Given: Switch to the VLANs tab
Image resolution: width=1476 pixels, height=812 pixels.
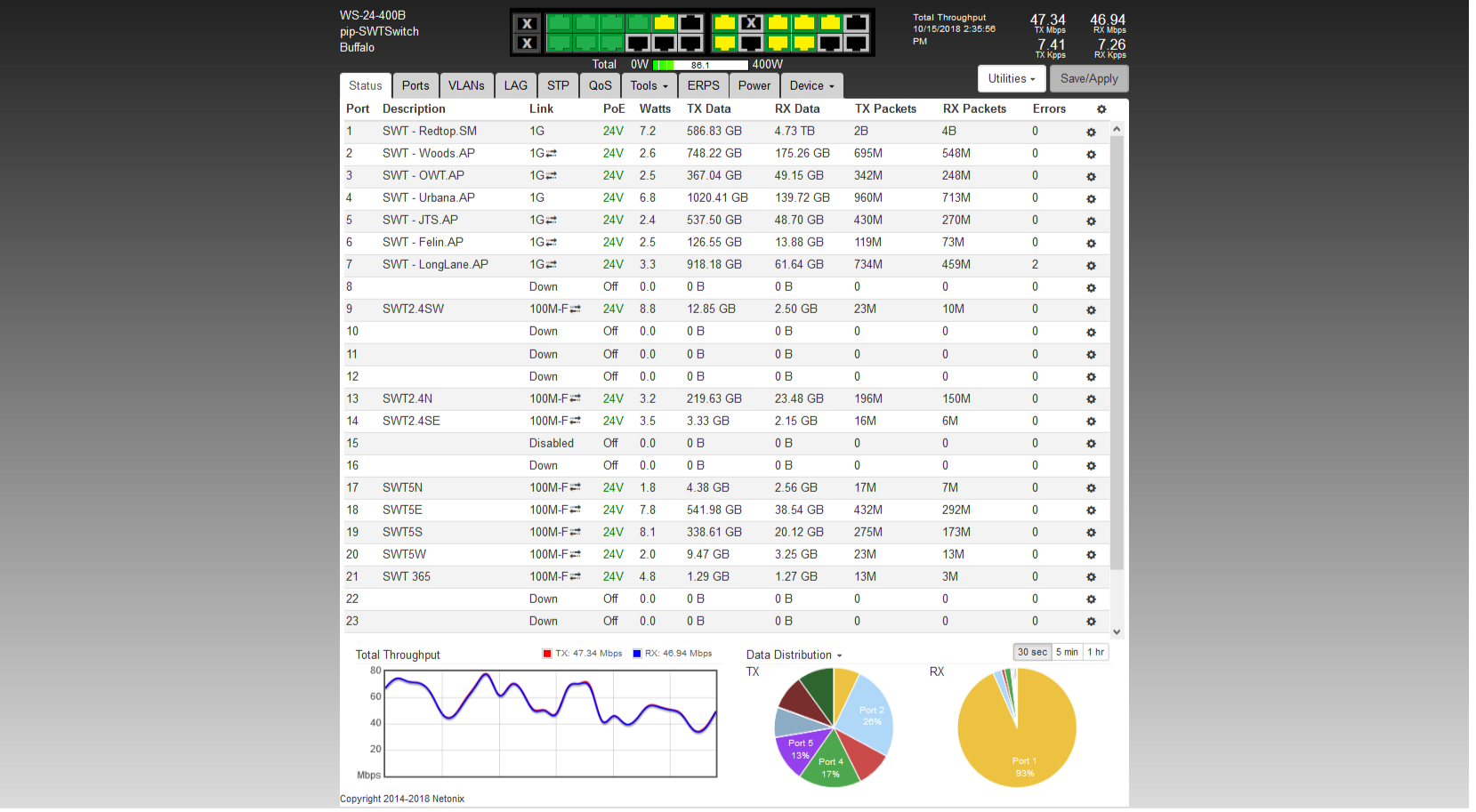Looking at the screenshot, I should pyautogui.click(x=466, y=85).
